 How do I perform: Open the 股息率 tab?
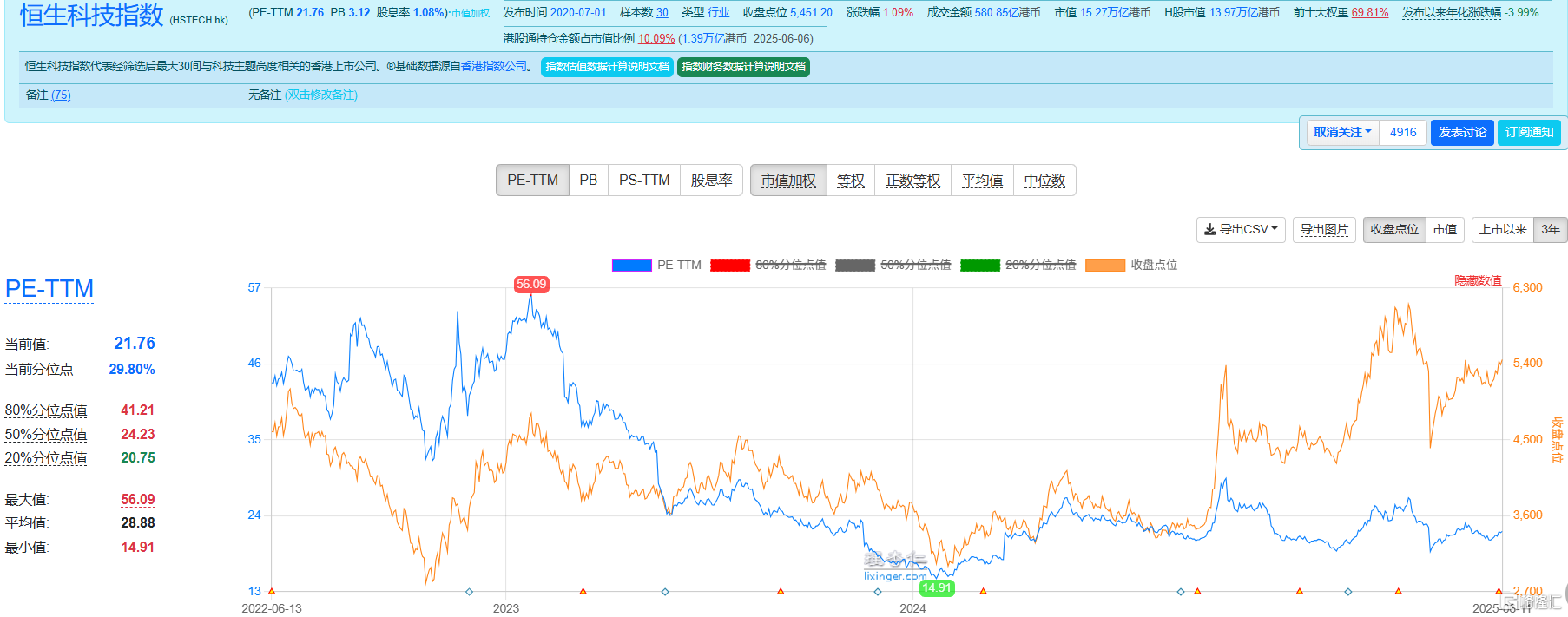pyautogui.click(x=712, y=181)
